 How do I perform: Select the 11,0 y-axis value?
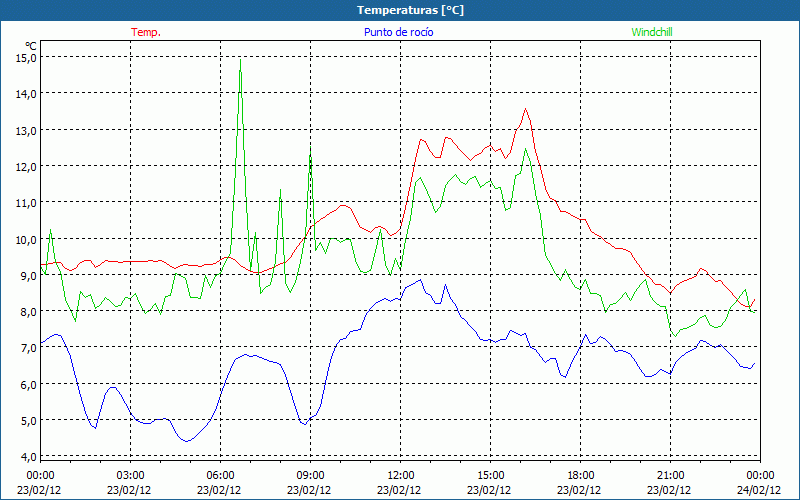[x=26, y=203]
